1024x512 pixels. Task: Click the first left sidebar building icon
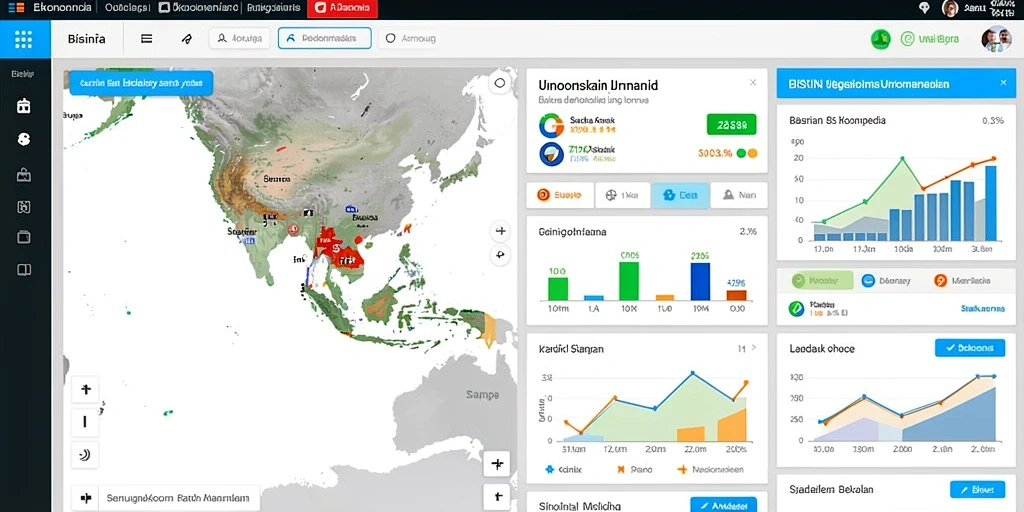click(x=24, y=106)
